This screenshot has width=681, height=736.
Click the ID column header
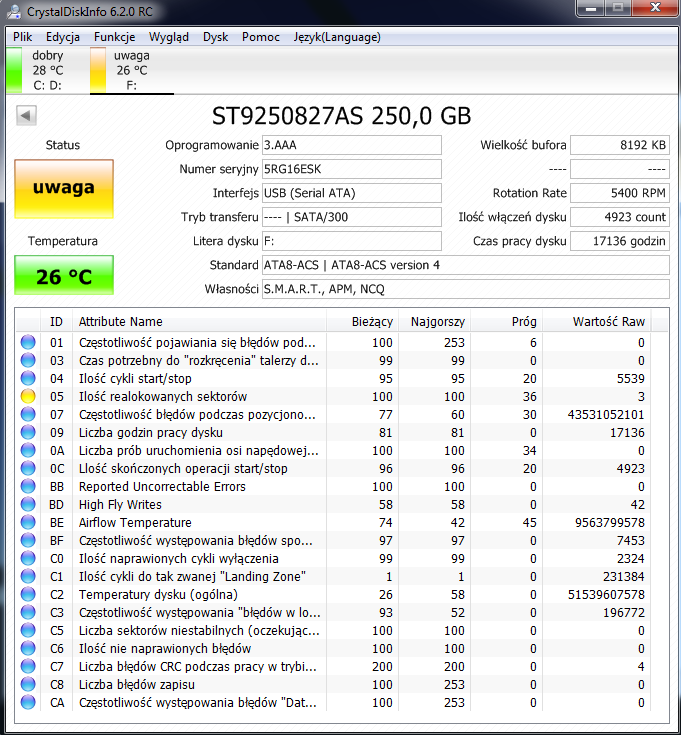56,322
